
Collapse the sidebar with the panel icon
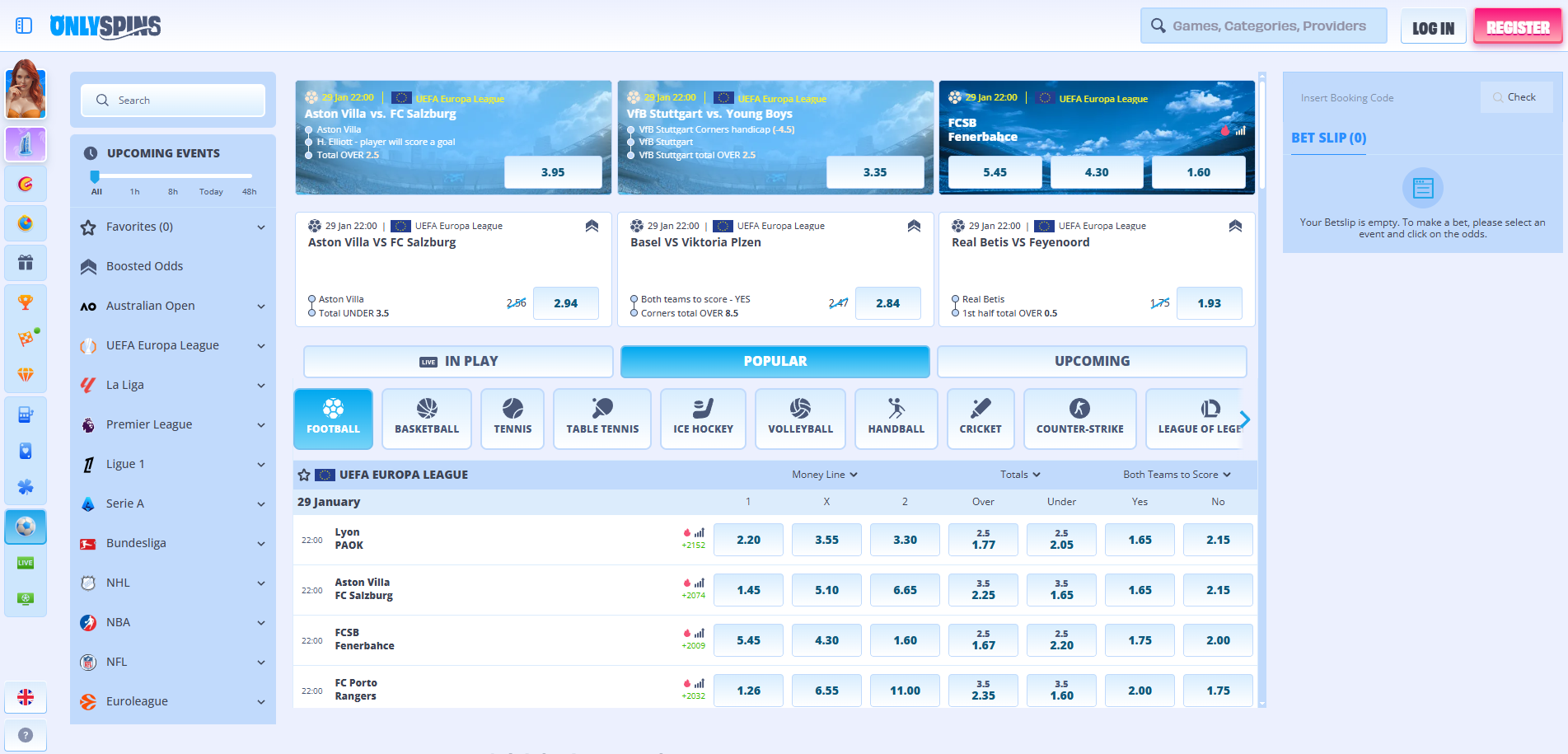(24, 26)
